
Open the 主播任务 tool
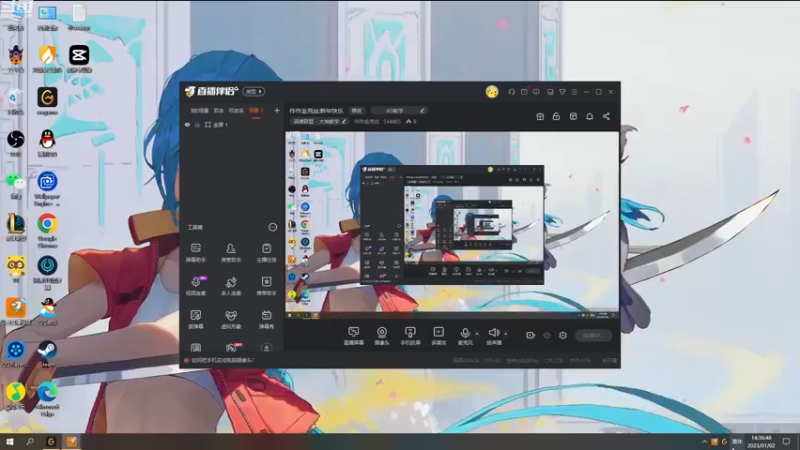coord(266,253)
